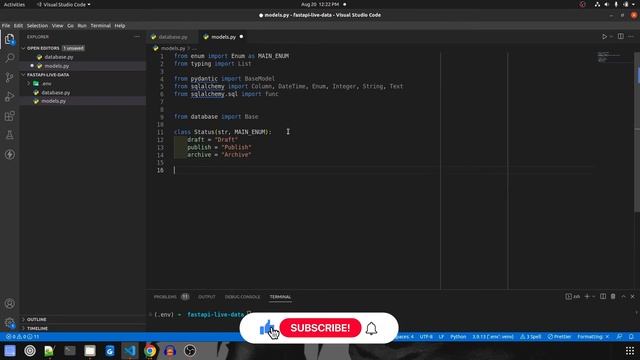Open run button dropdown arrow

coord(611,37)
